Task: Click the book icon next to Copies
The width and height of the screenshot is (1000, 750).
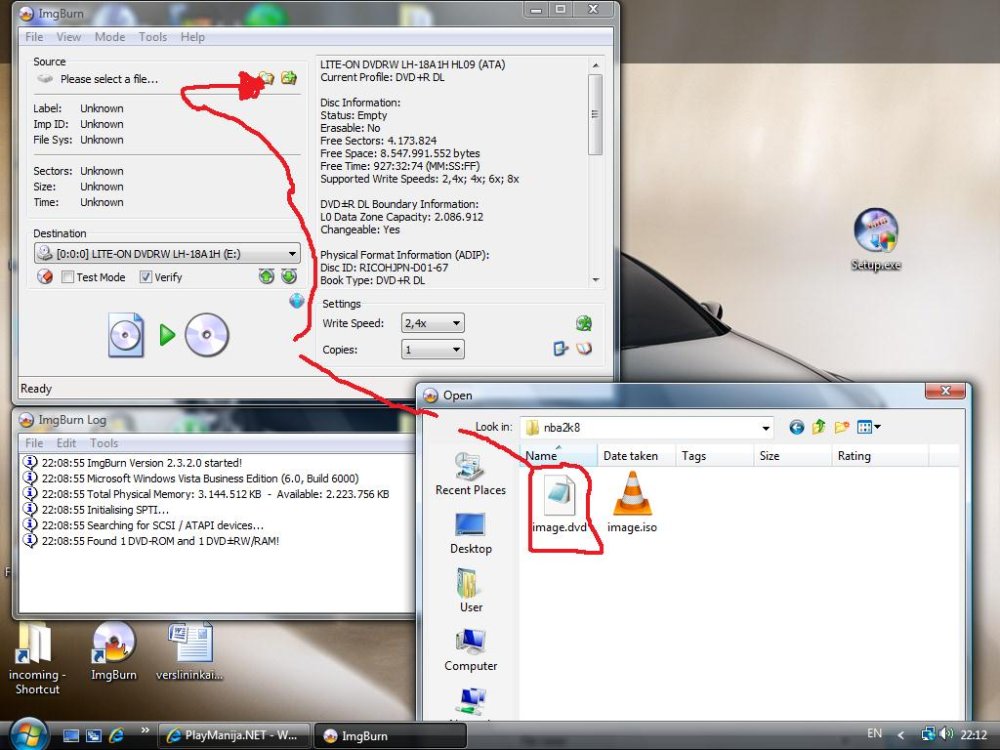Action: pos(584,349)
